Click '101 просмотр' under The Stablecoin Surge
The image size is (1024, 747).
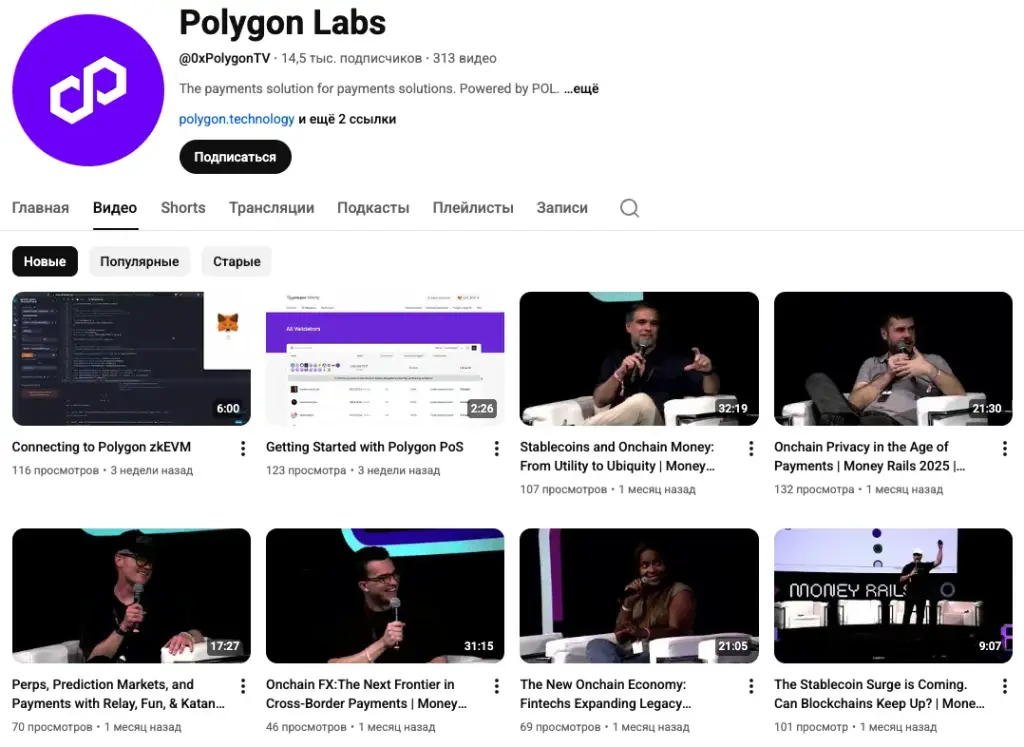pos(811,727)
